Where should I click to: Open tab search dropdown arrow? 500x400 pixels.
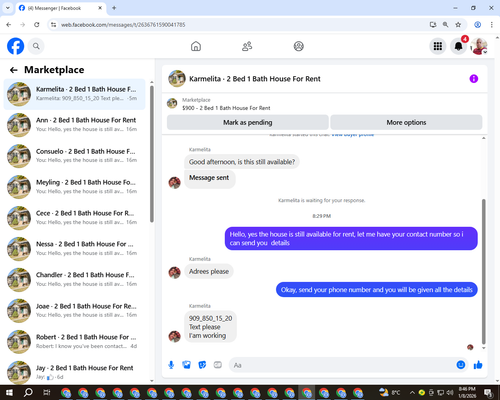(8, 8)
